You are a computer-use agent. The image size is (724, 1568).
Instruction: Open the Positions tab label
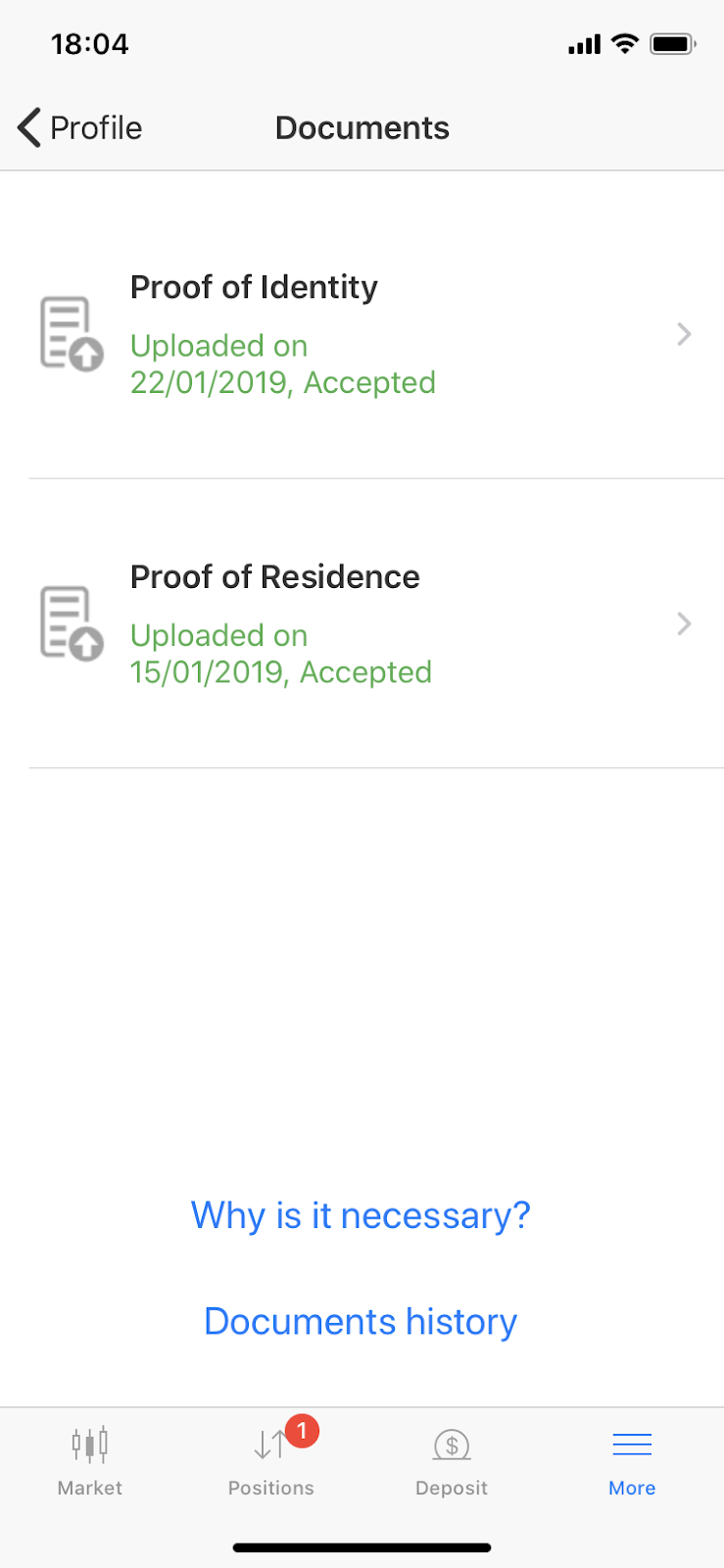[270, 1488]
